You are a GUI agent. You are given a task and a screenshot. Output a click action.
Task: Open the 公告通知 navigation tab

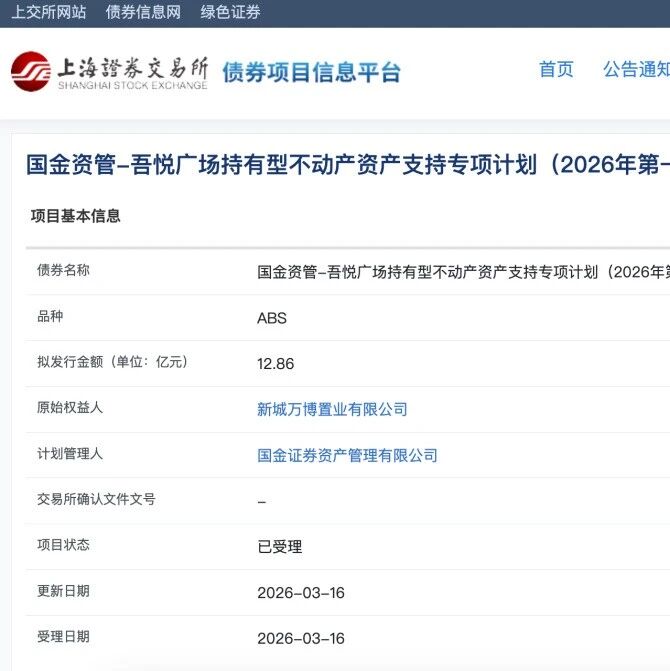(636, 69)
